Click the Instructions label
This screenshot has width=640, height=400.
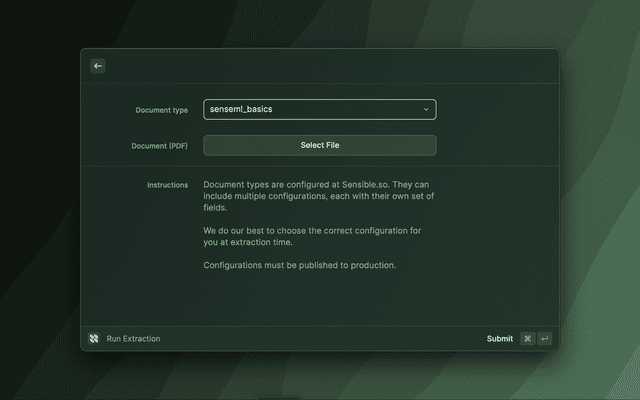click(167, 185)
